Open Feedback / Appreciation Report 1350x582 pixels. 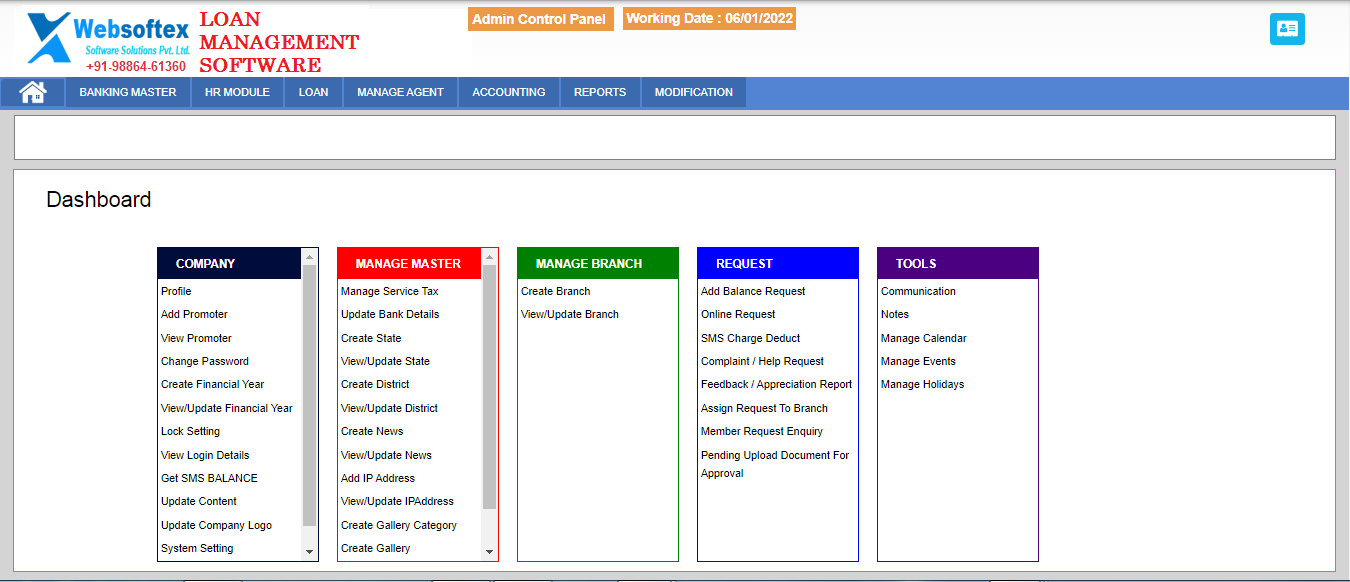click(777, 384)
